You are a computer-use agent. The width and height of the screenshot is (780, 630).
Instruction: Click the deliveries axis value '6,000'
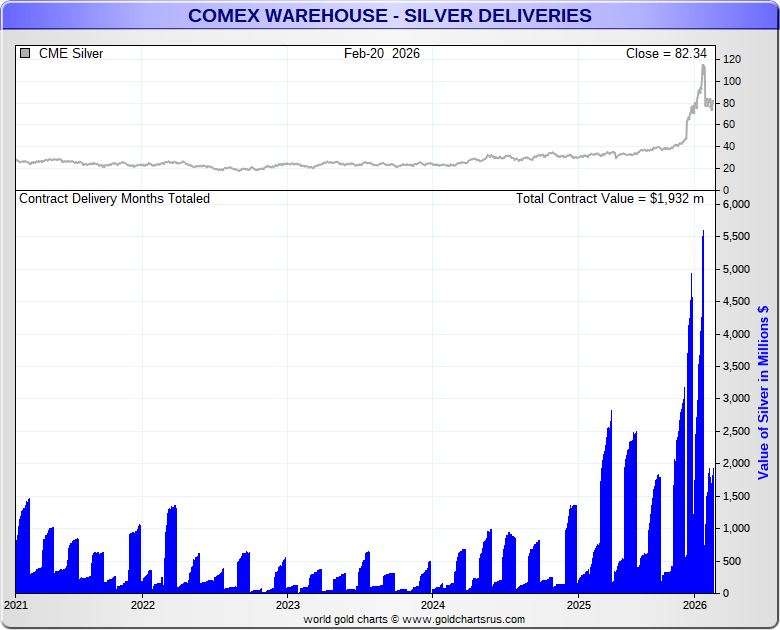[x=736, y=205]
